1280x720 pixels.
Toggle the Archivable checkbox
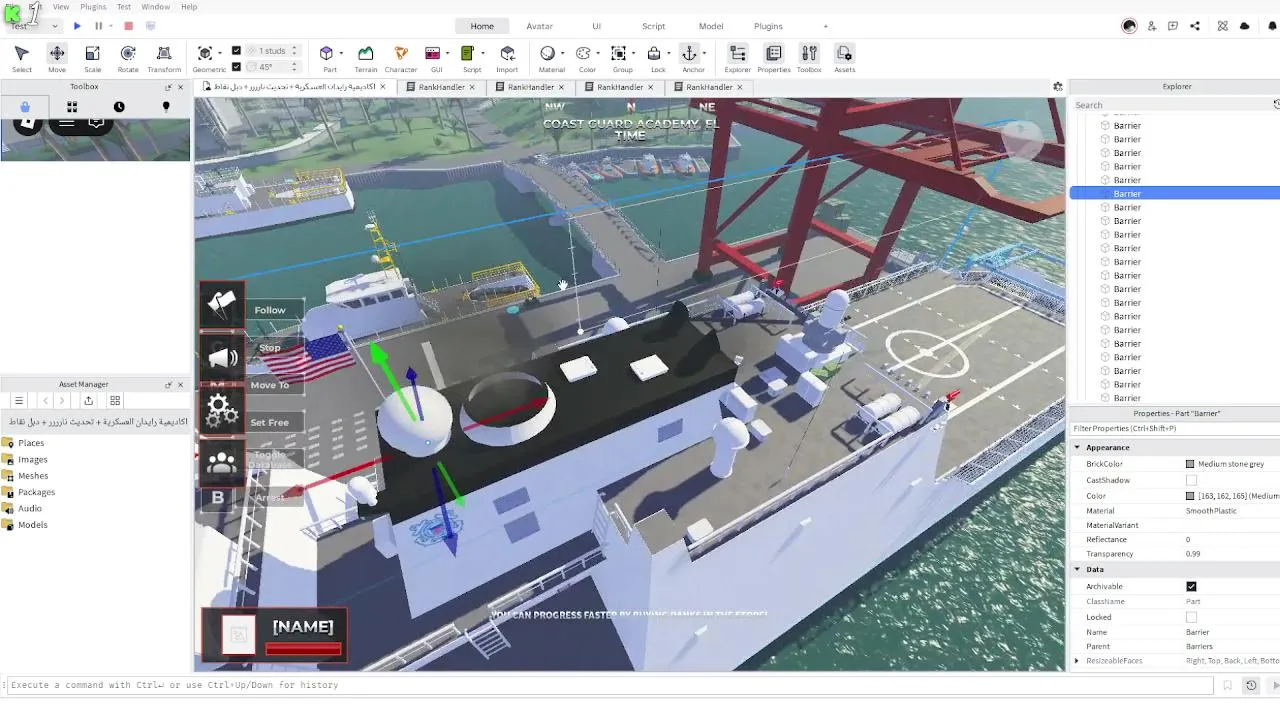1191,586
